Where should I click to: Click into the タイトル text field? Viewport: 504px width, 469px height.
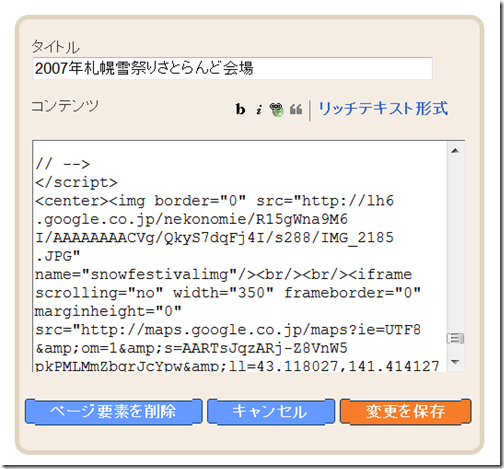click(232, 69)
